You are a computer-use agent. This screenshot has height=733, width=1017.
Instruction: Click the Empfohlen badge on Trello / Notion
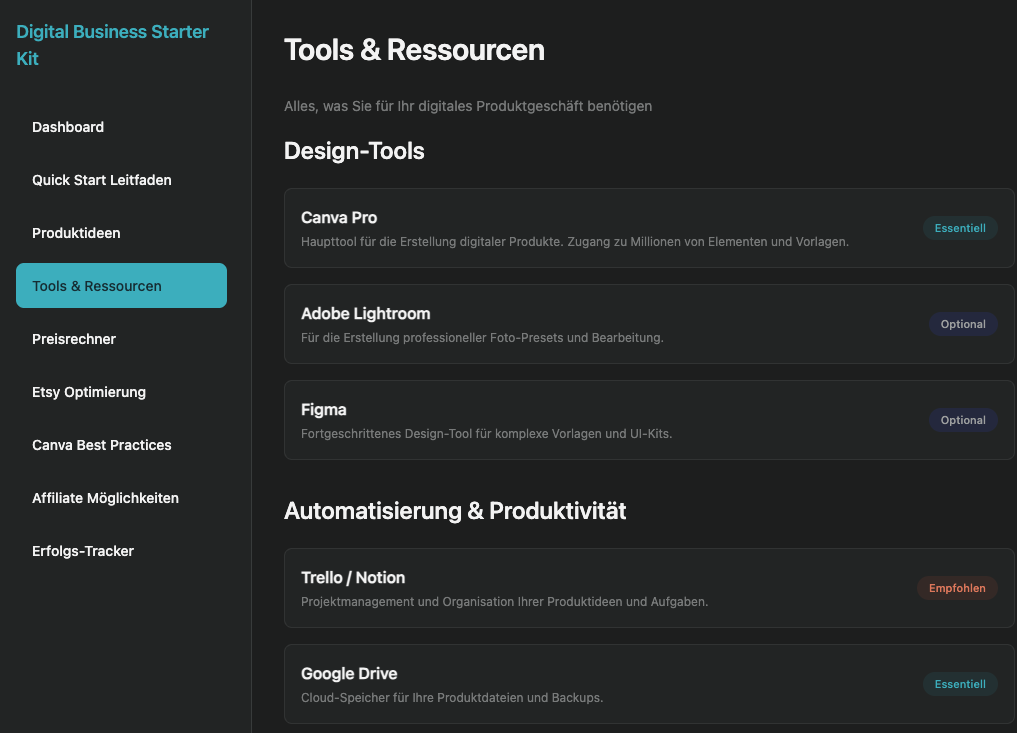[x=957, y=588]
